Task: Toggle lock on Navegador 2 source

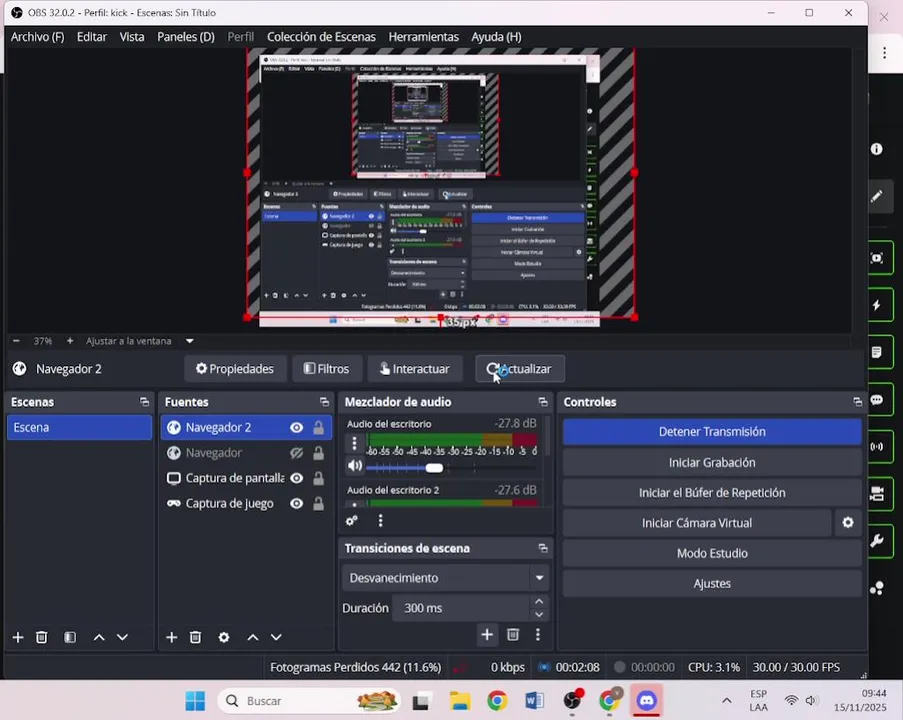Action: coord(318,427)
